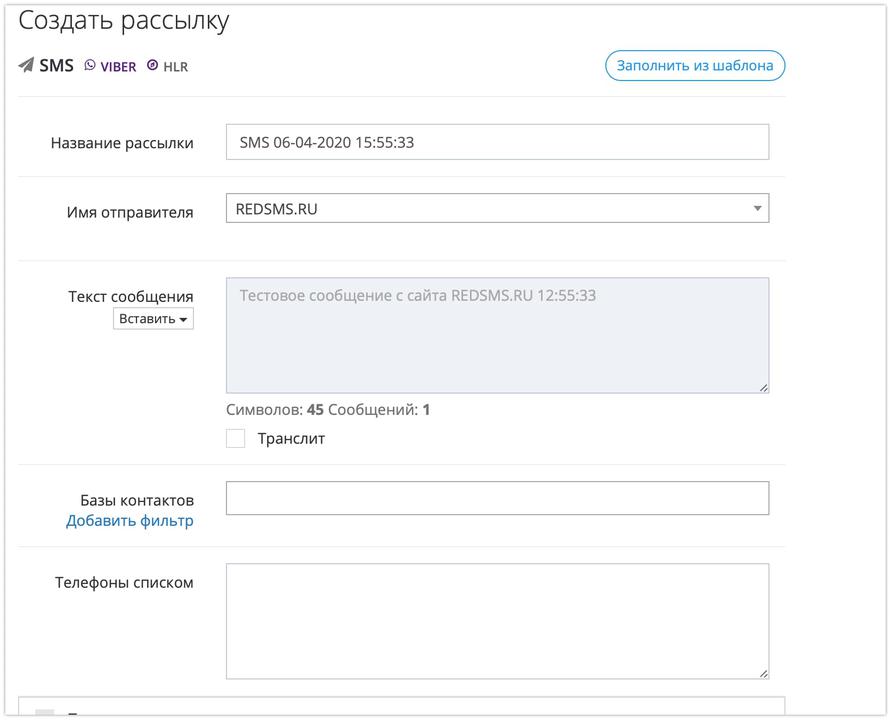Enable the Транслит checkbox
The image size is (891, 720).
point(236,438)
